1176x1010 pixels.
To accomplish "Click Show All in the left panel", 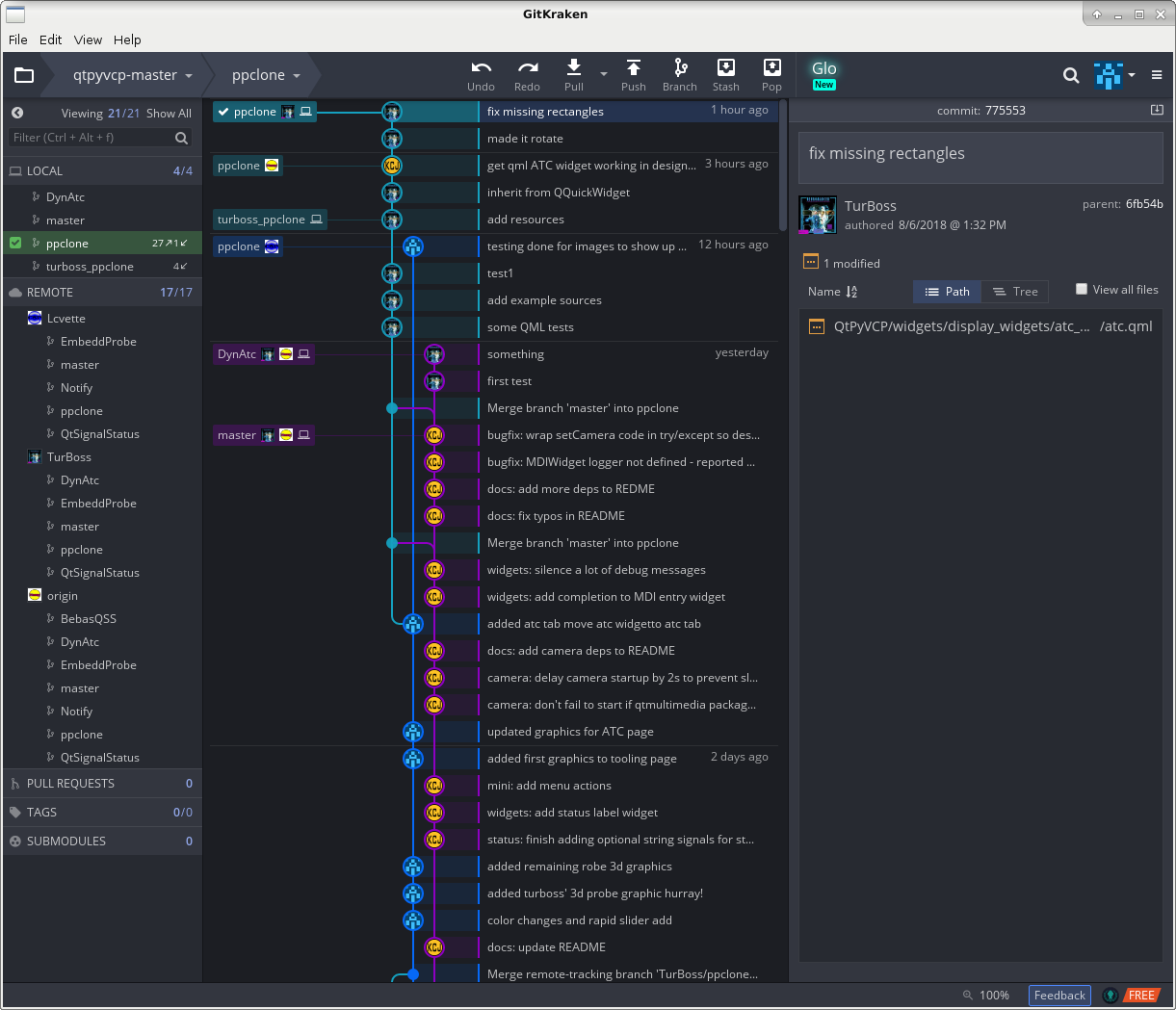I will coord(169,113).
